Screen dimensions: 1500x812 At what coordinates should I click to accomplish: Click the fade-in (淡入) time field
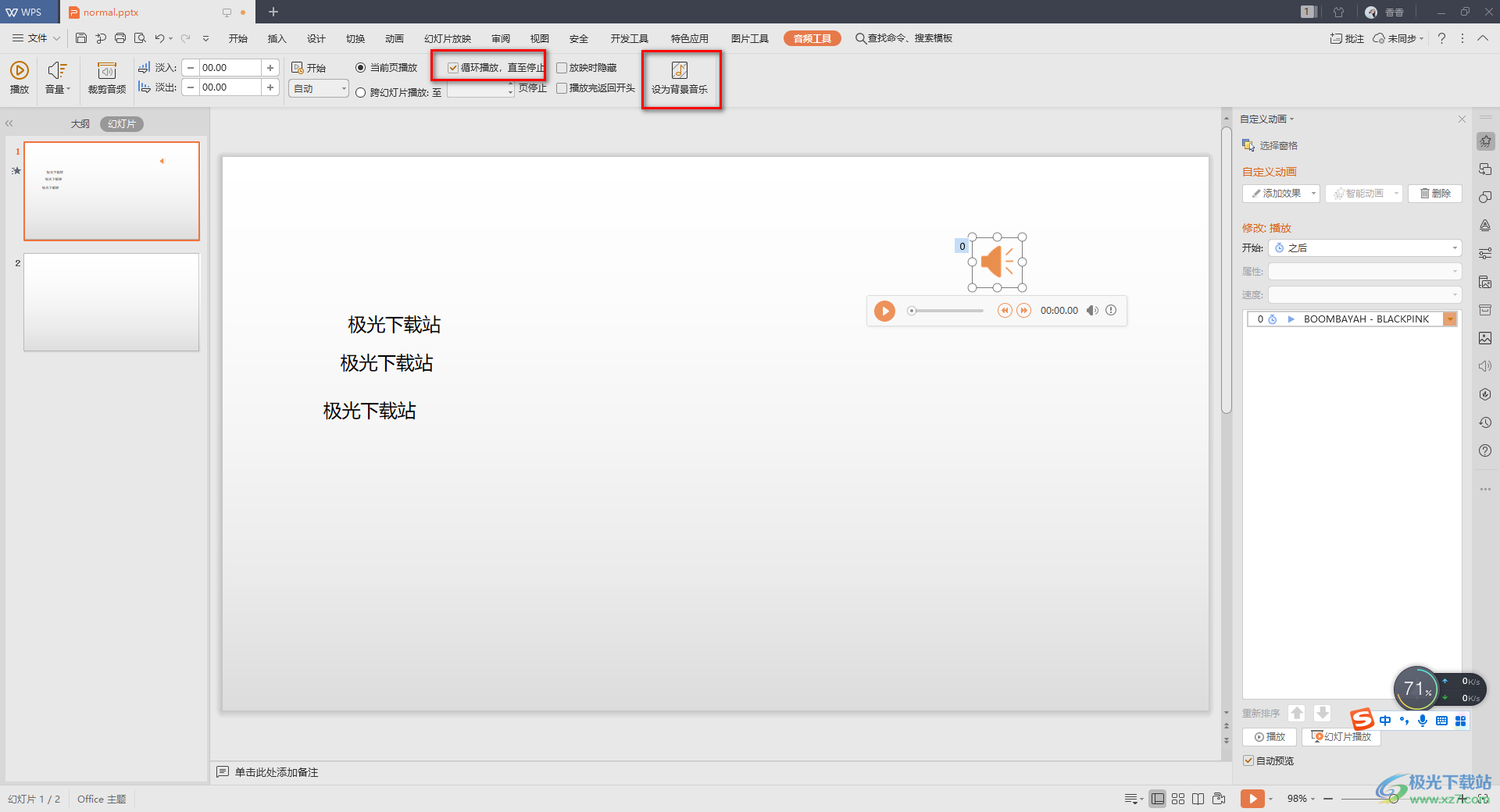230,68
